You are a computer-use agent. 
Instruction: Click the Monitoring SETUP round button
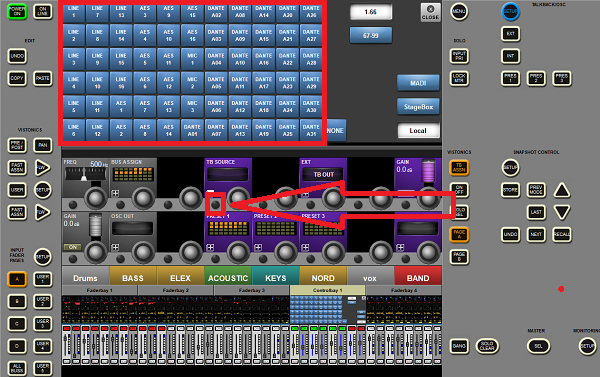tap(587, 346)
